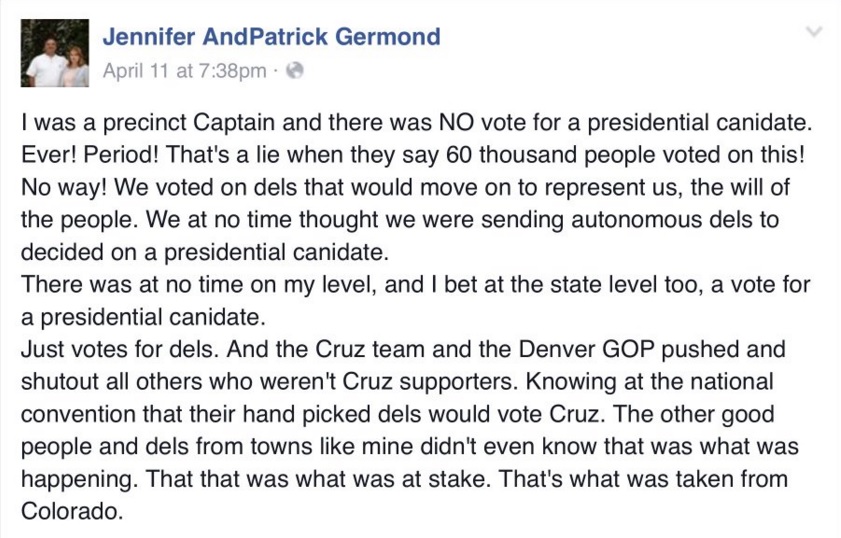Open the Jennifer AndPatrick Germond profile picture
Viewport: 841px width, 538px height.
tap(55, 53)
